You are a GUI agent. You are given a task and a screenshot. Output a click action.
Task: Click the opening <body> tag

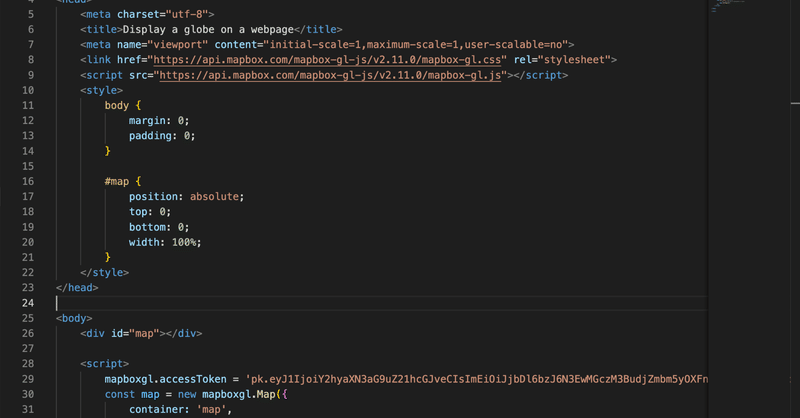click(x=74, y=318)
